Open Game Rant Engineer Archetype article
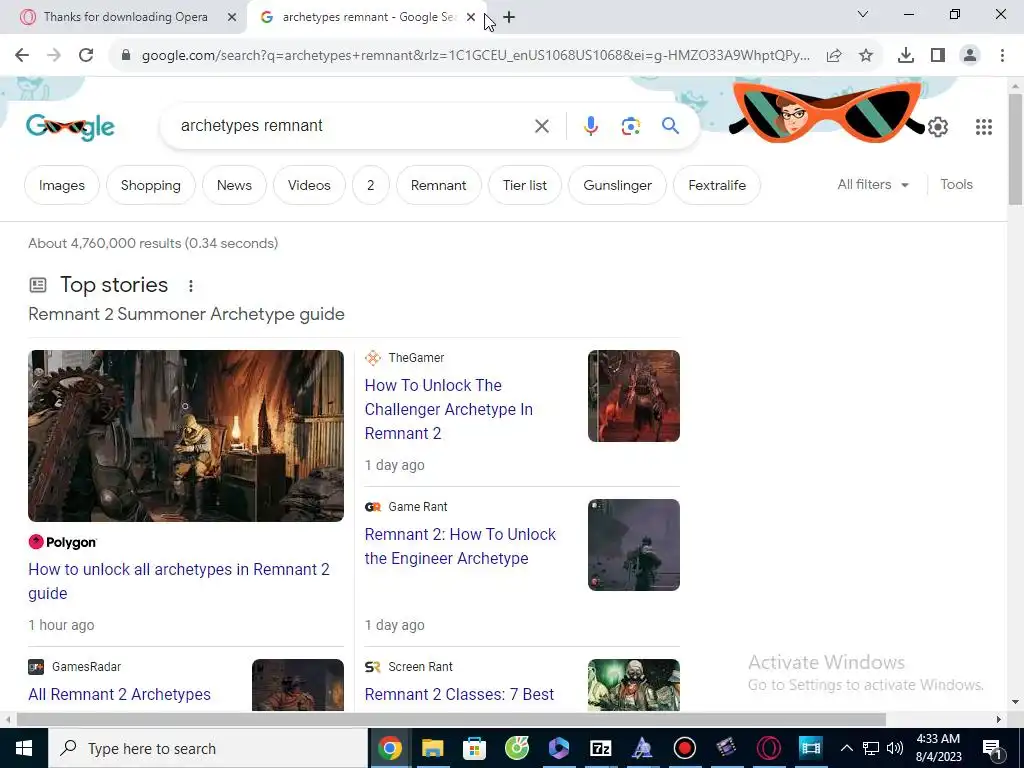Image resolution: width=1024 pixels, height=768 pixels. pyautogui.click(x=460, y=547)
